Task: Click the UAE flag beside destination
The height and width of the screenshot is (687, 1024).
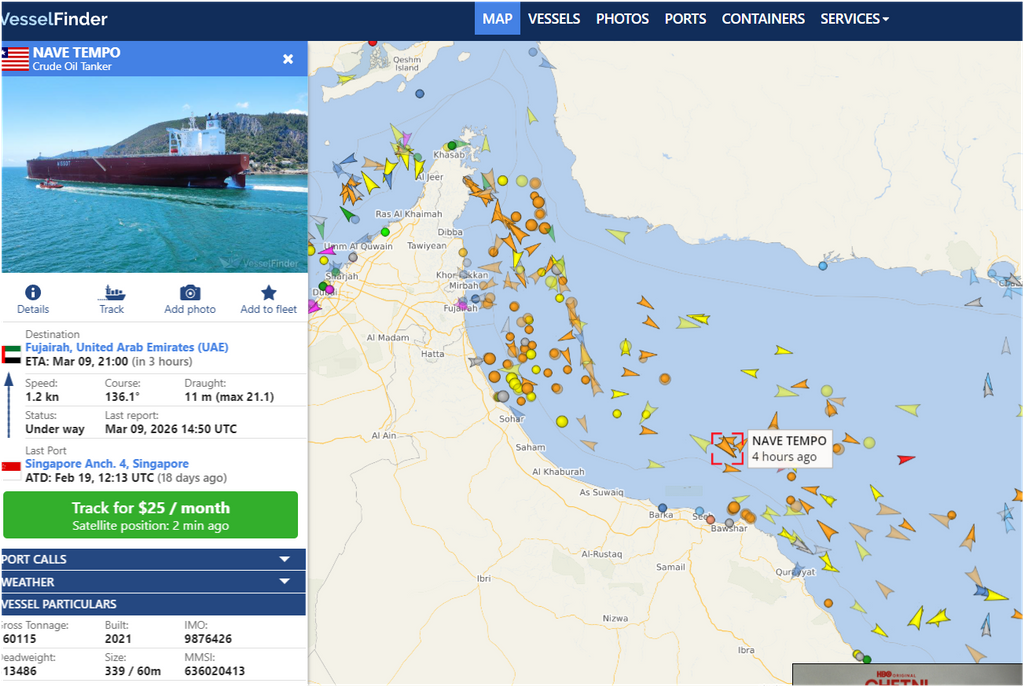Action: pos(11,355)
